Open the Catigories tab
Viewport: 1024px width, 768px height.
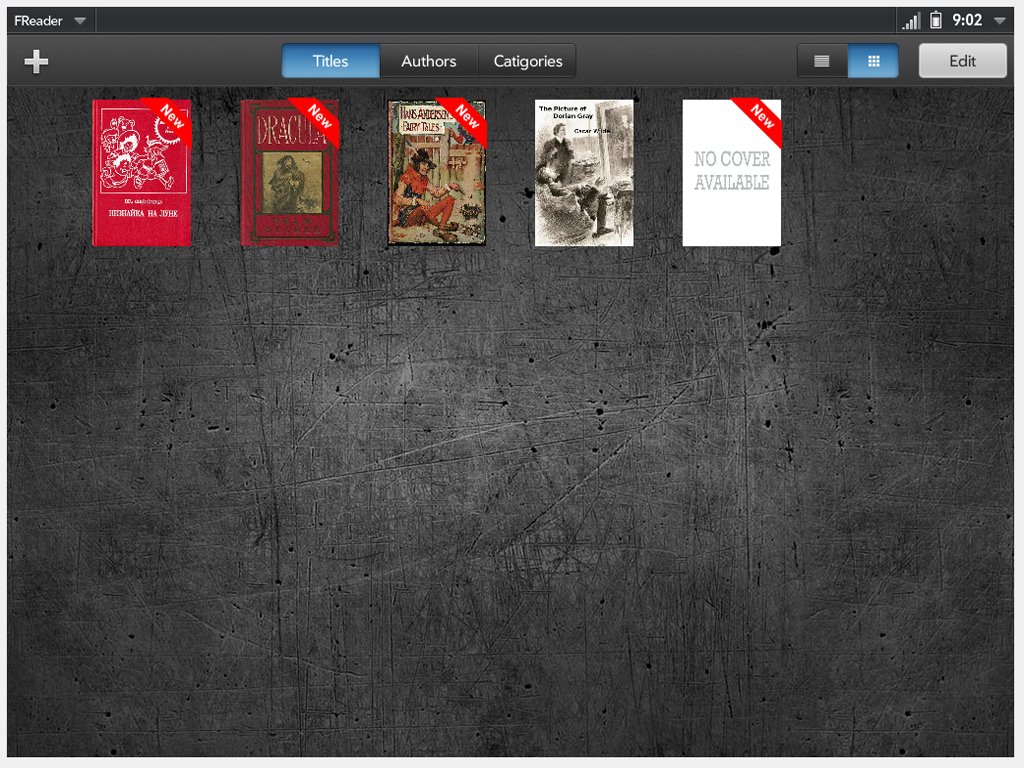[x=527, y=61]
